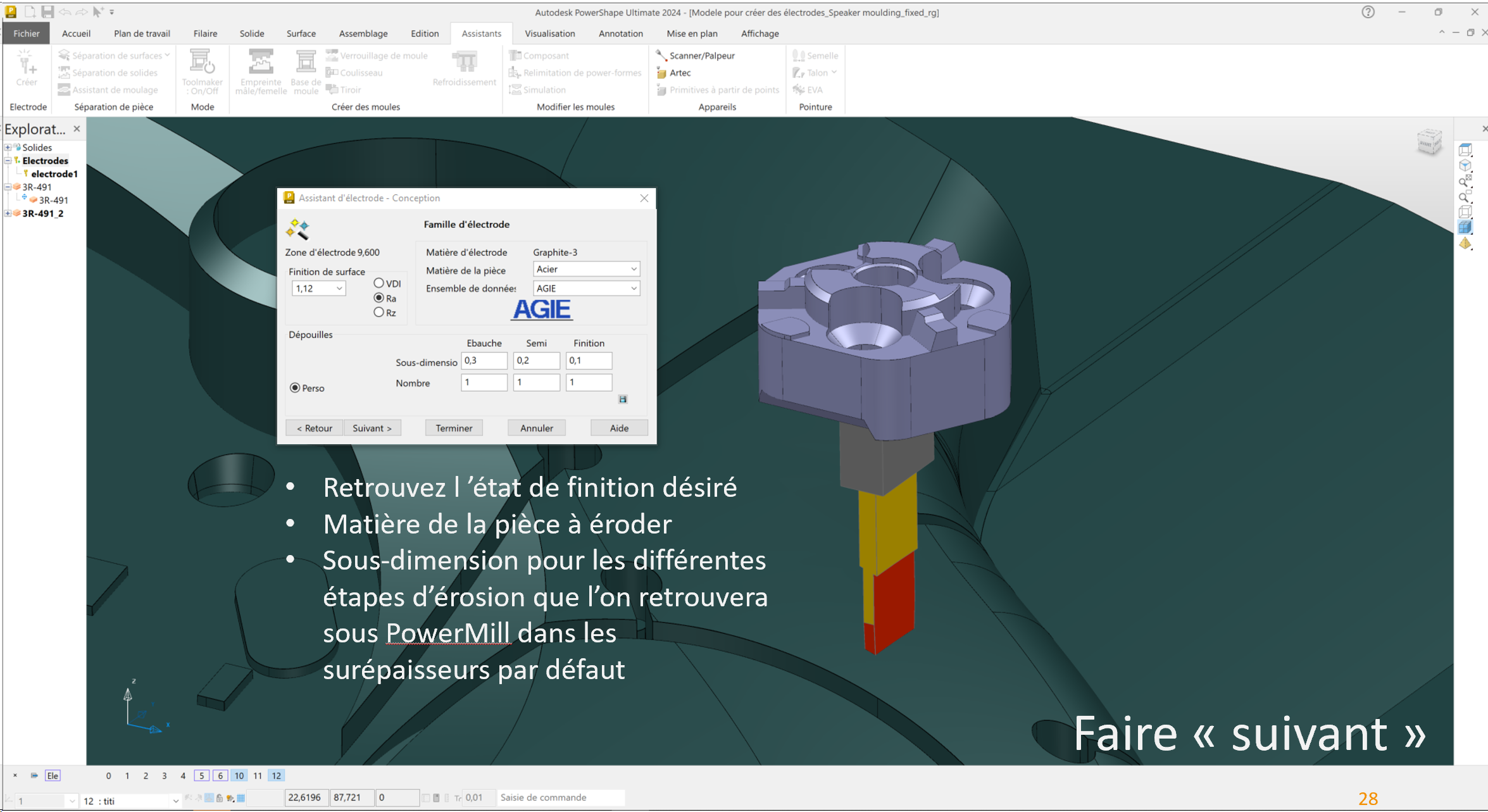Click the yellow pyramid view icon
The height and width of the screenshot is (812, 1488).
click(1465, 243)
